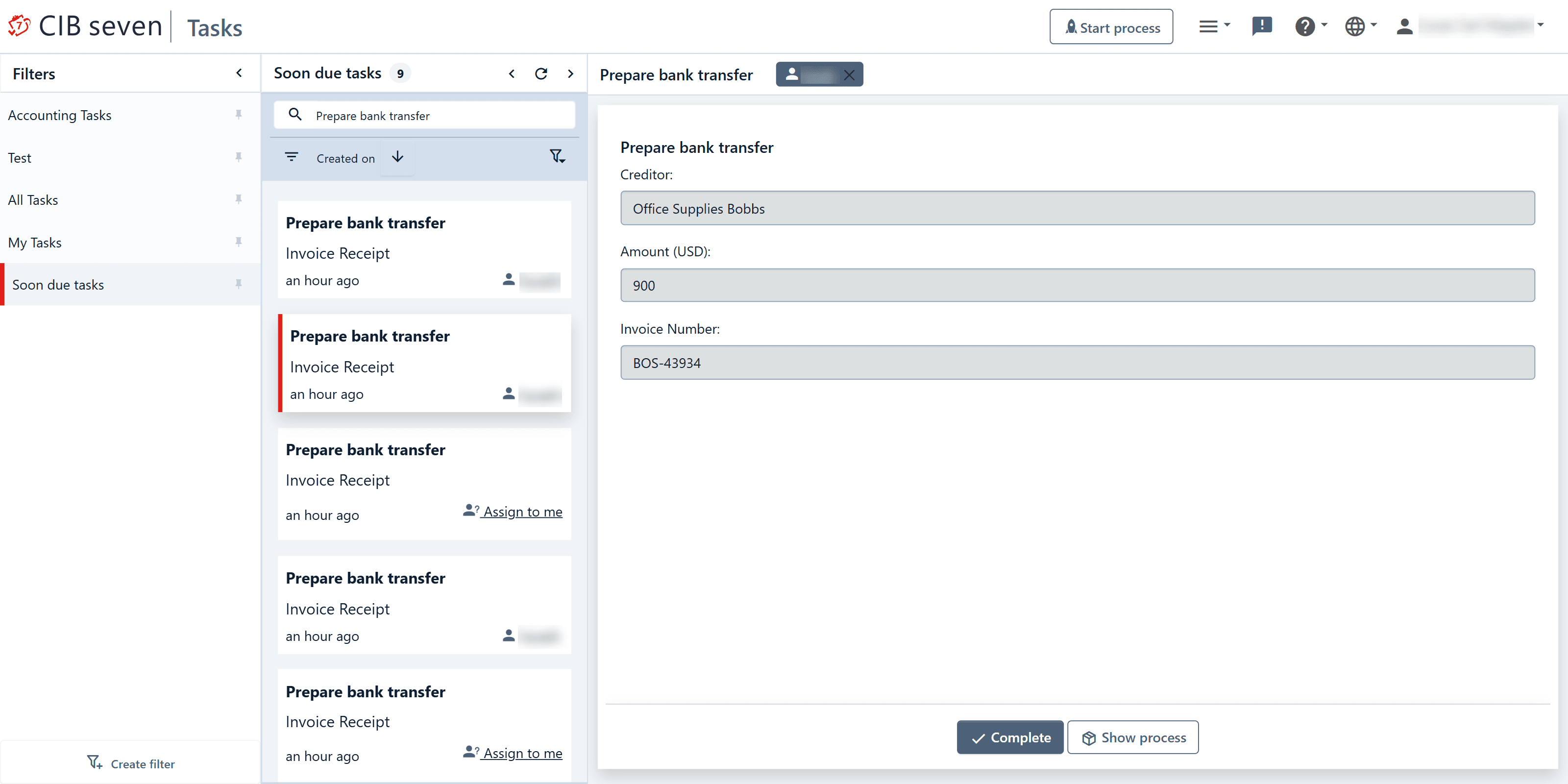Click the Show process button
Viewport: 1568px width, 784px height.
coord(1133,737)
